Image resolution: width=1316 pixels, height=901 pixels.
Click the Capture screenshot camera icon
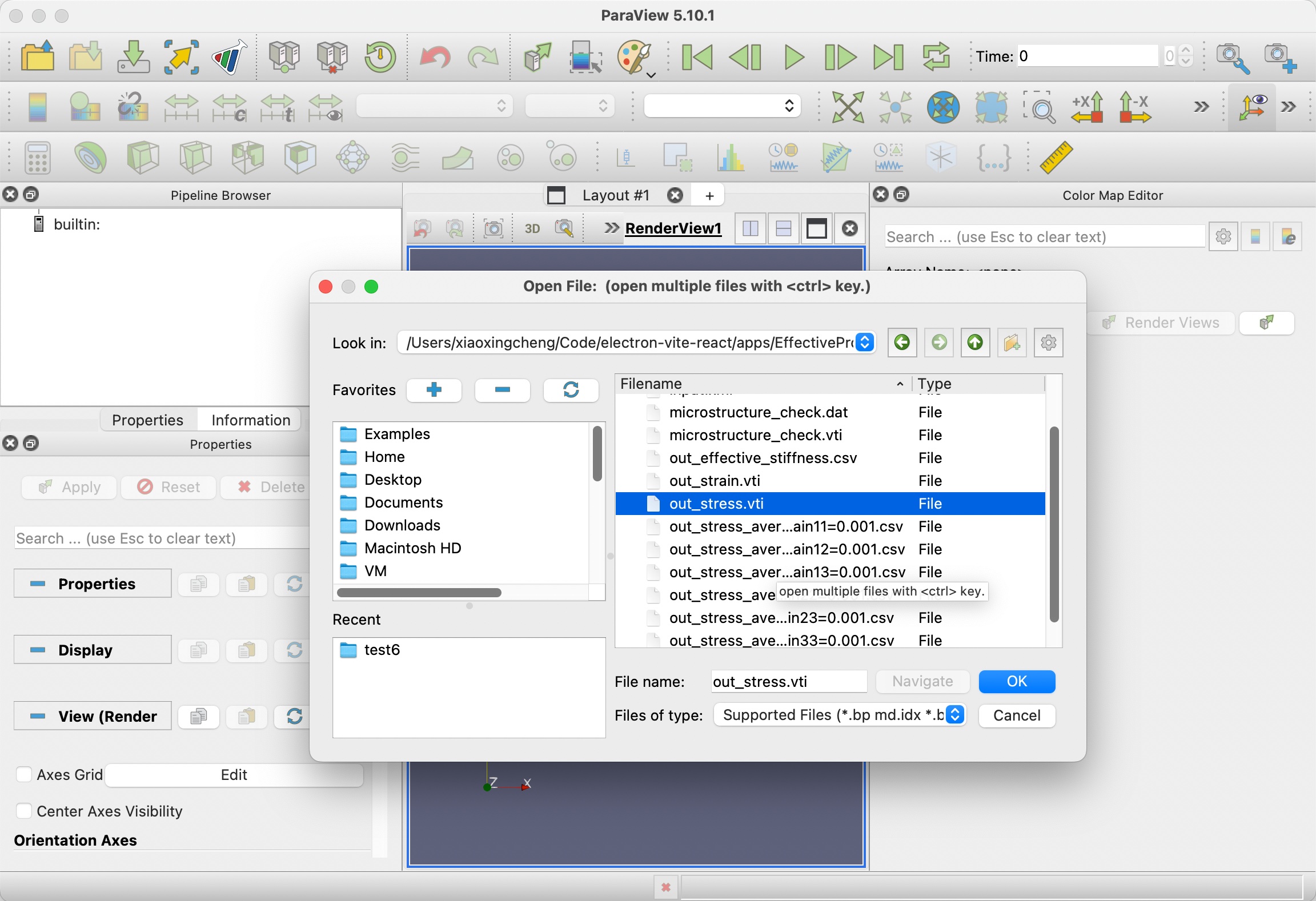pos(493,229)
